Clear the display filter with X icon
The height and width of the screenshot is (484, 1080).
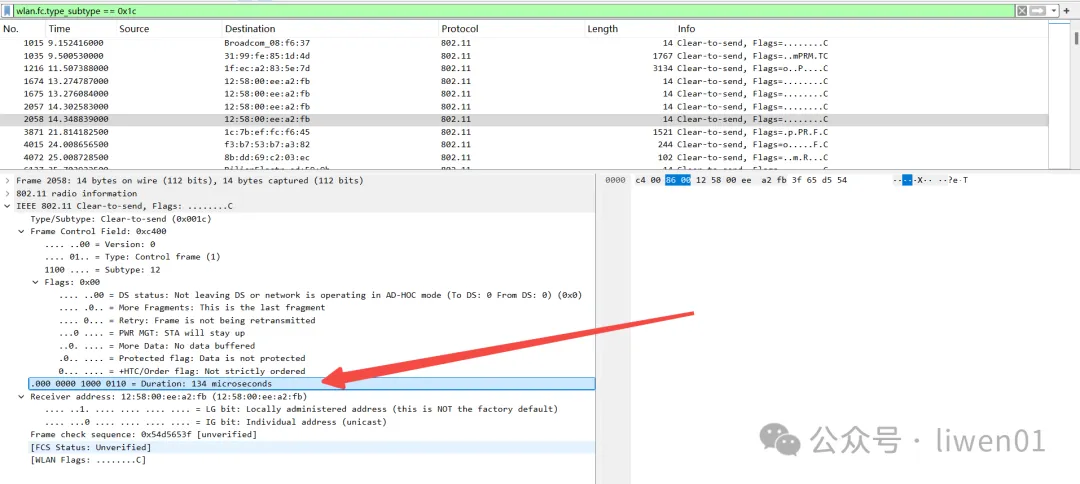point(1021,10)
